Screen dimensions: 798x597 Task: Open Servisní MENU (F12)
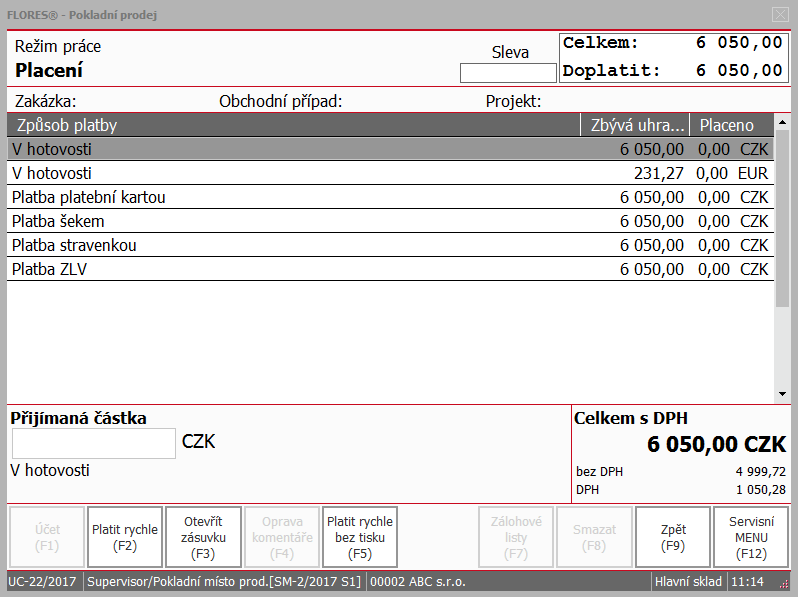[x=751, y=537]
